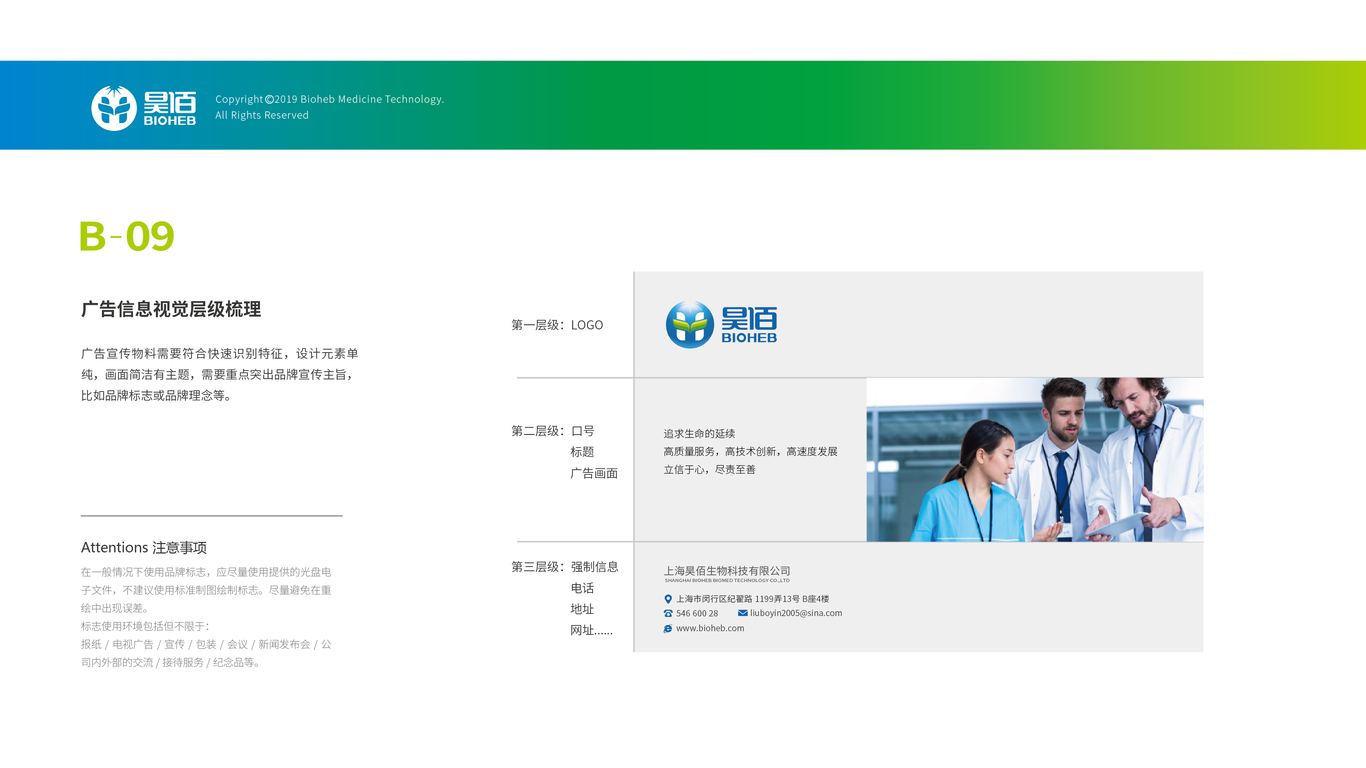Click the 口号 label in second level
The width and height of the screenshot is (1366, 768).
pos(582,431)
